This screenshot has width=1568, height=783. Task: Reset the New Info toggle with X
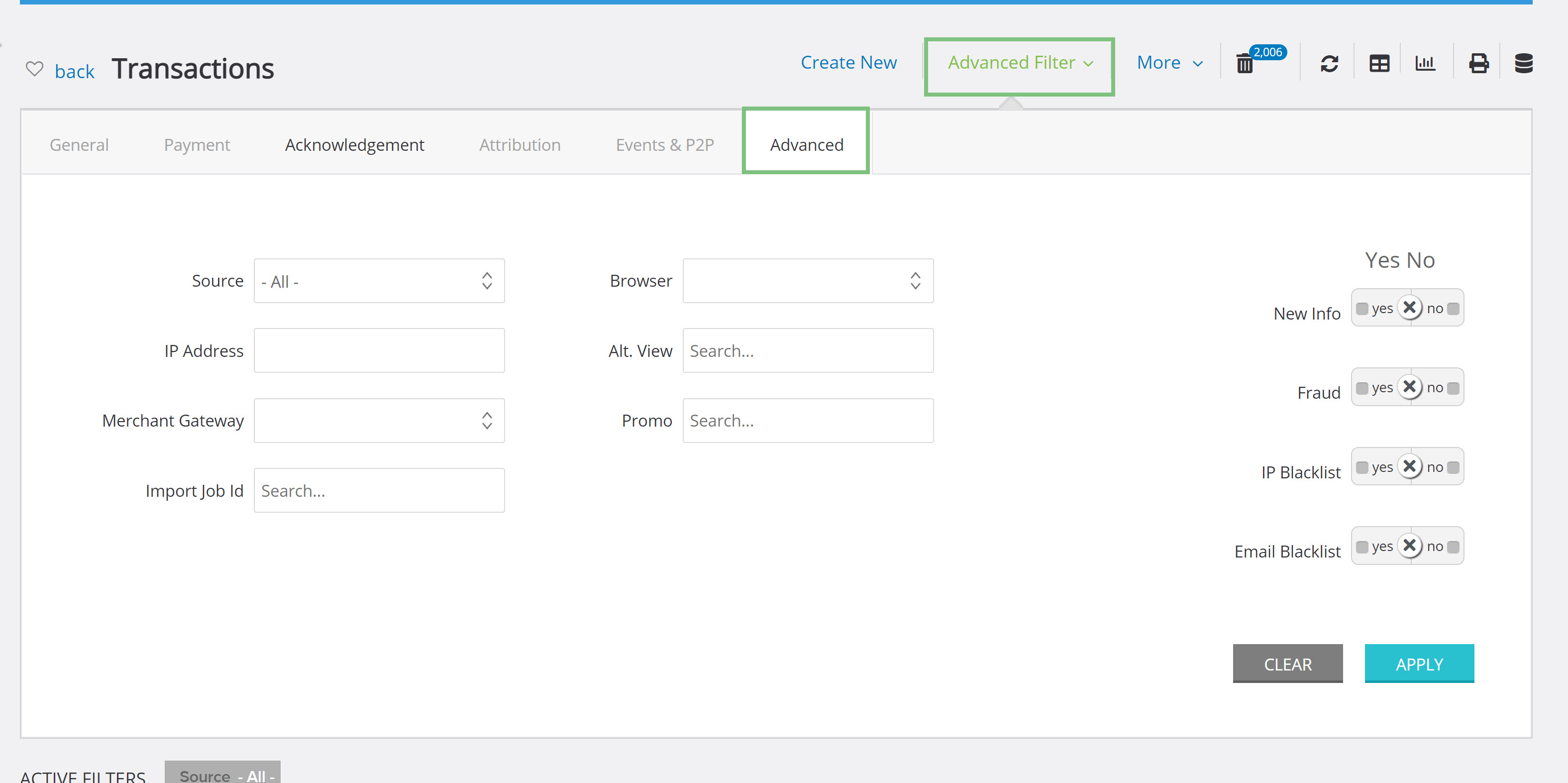(x=1409, y=308)
